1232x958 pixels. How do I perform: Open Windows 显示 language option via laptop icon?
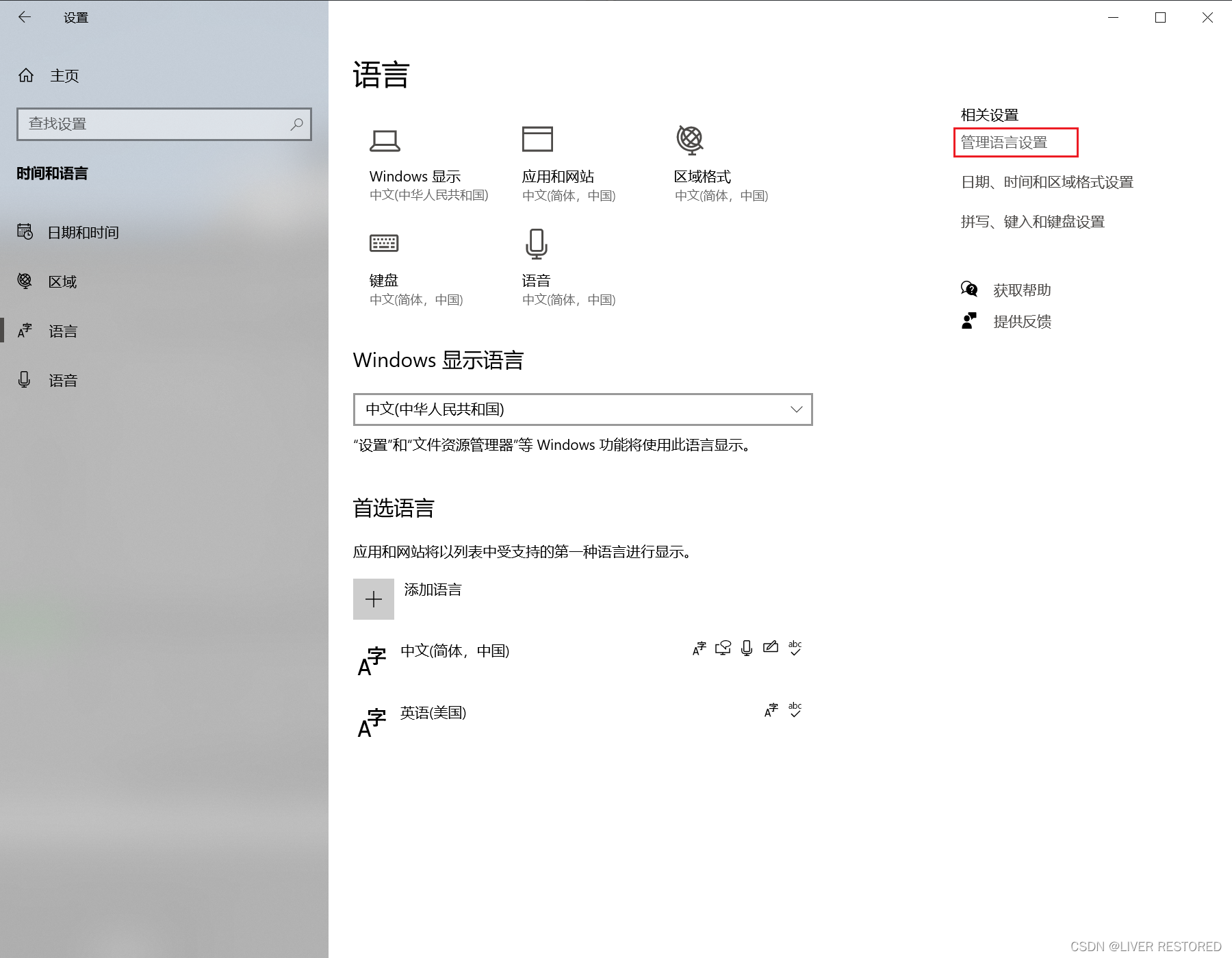(x=385, y=140)
